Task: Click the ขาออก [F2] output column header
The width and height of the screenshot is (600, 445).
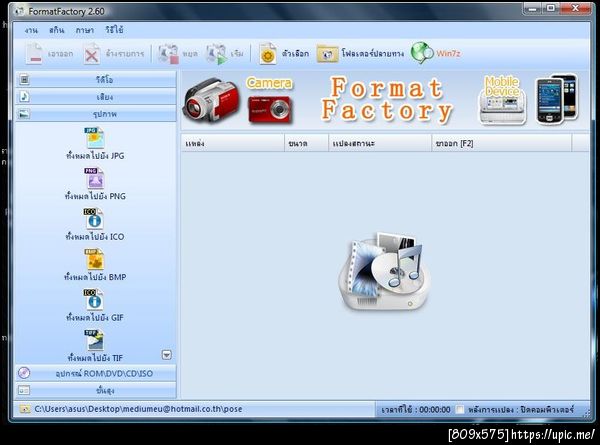Action: (502, 143)
